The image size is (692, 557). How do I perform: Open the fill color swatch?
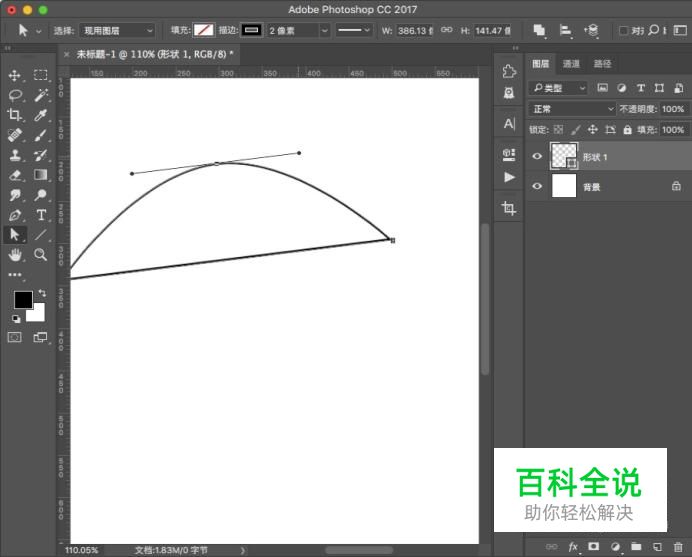pyautogui.click(x=203, y=30)
